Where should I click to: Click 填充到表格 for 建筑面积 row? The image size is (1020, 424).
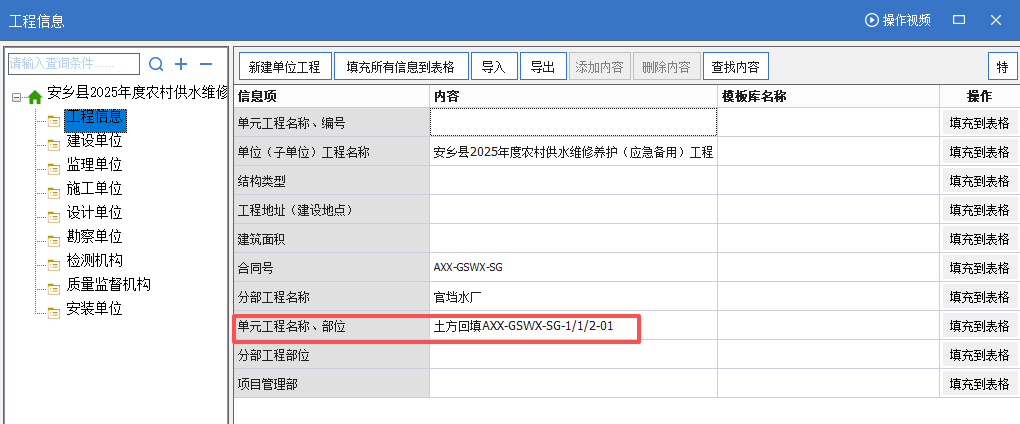click(x=980, y=239)
